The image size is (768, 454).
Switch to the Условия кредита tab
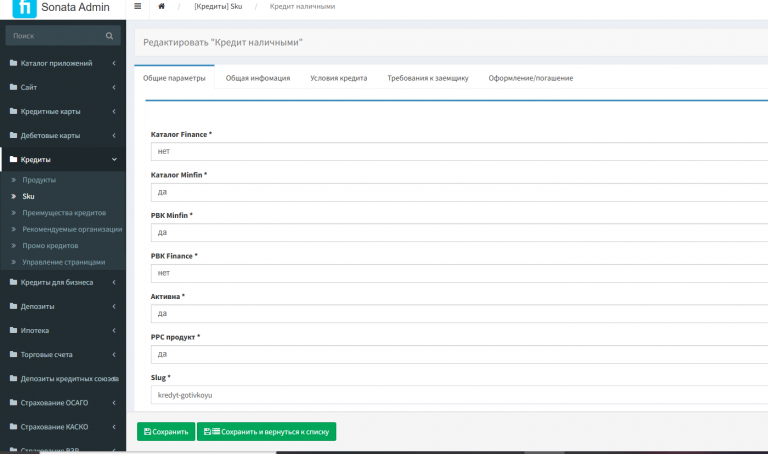point(338,78)
